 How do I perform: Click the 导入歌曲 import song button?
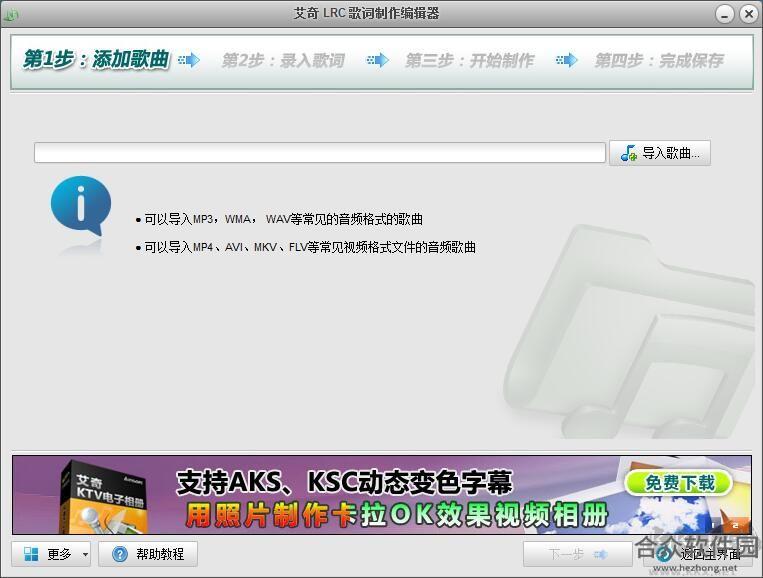659,153
